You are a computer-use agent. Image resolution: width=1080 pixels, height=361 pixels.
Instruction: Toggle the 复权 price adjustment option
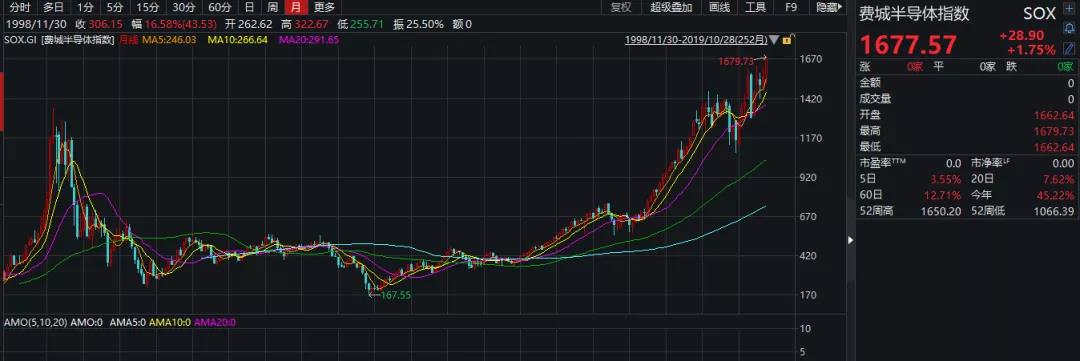[621, 8]
